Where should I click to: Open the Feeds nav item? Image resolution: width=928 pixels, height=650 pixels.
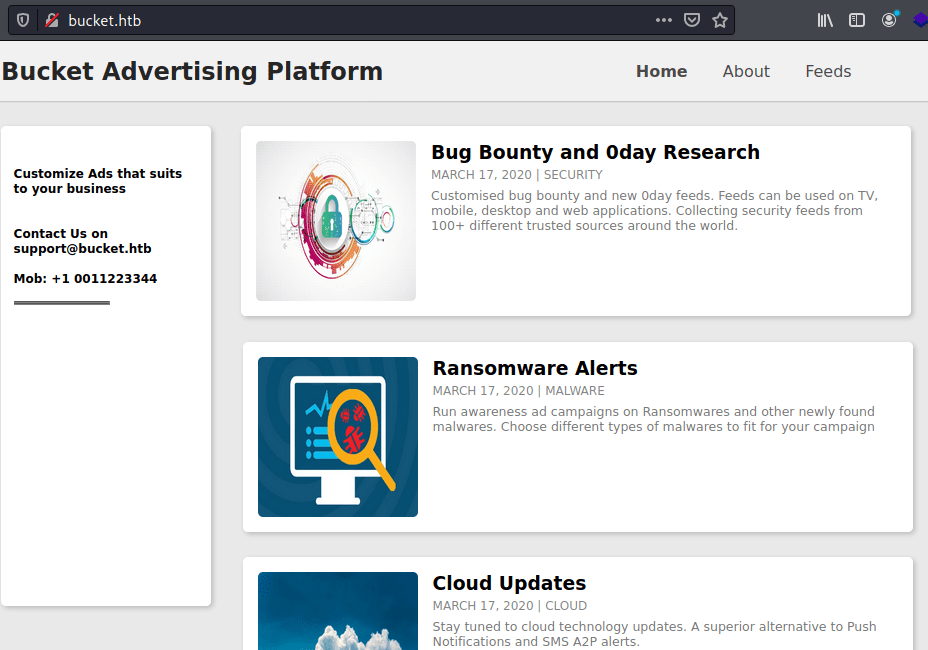pyautogui.click(x=828, y=72)
